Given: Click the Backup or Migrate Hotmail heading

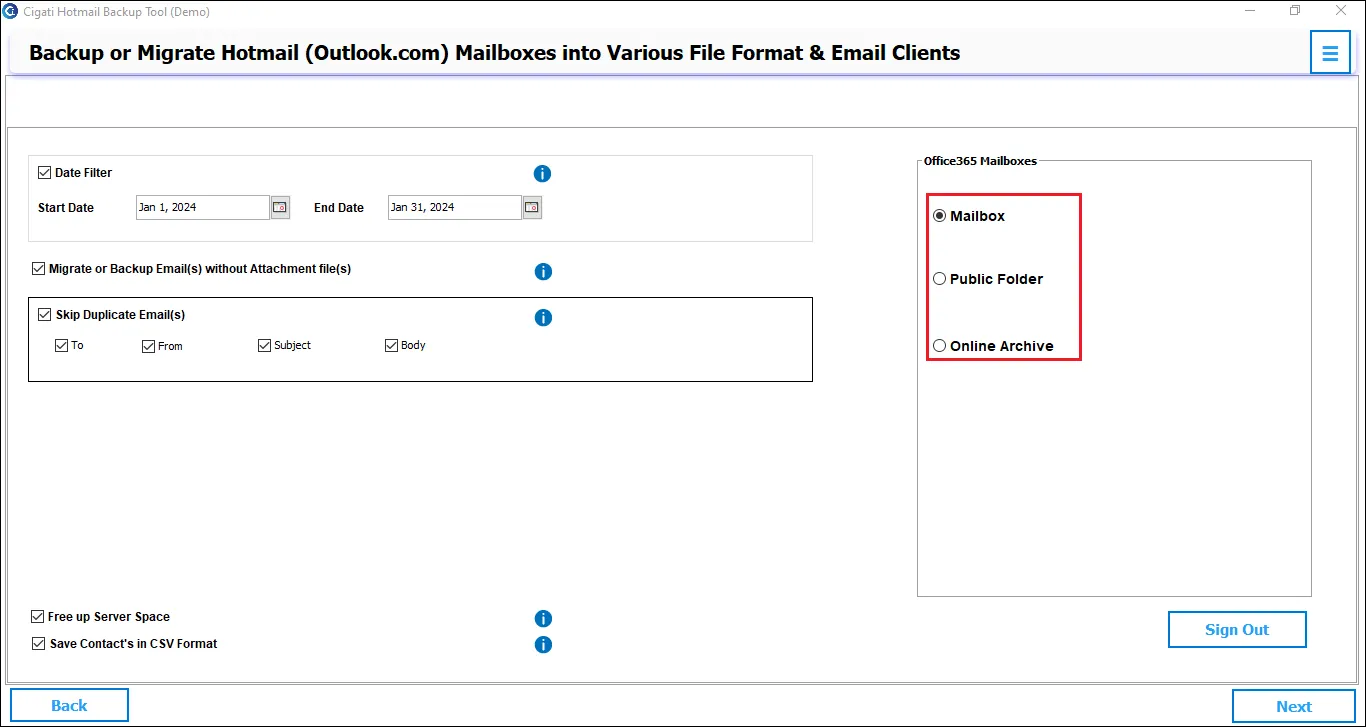Looking at the screenshot, I should coord(495,53).
